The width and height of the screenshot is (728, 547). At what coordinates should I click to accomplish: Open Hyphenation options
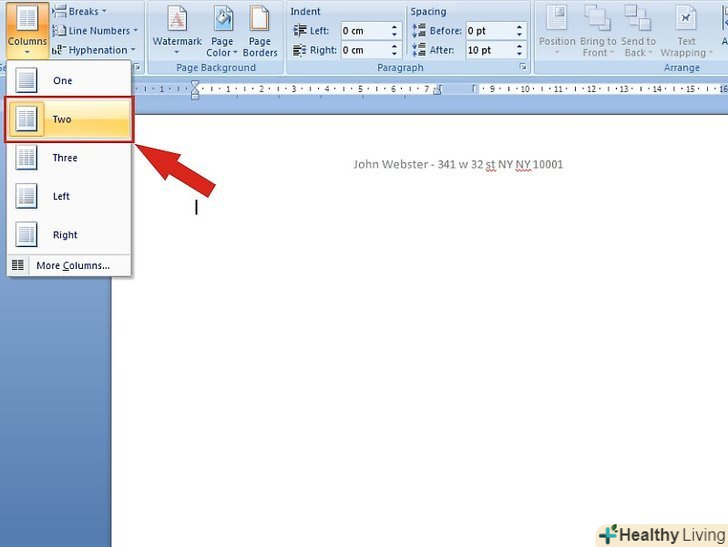click(94, 50)
